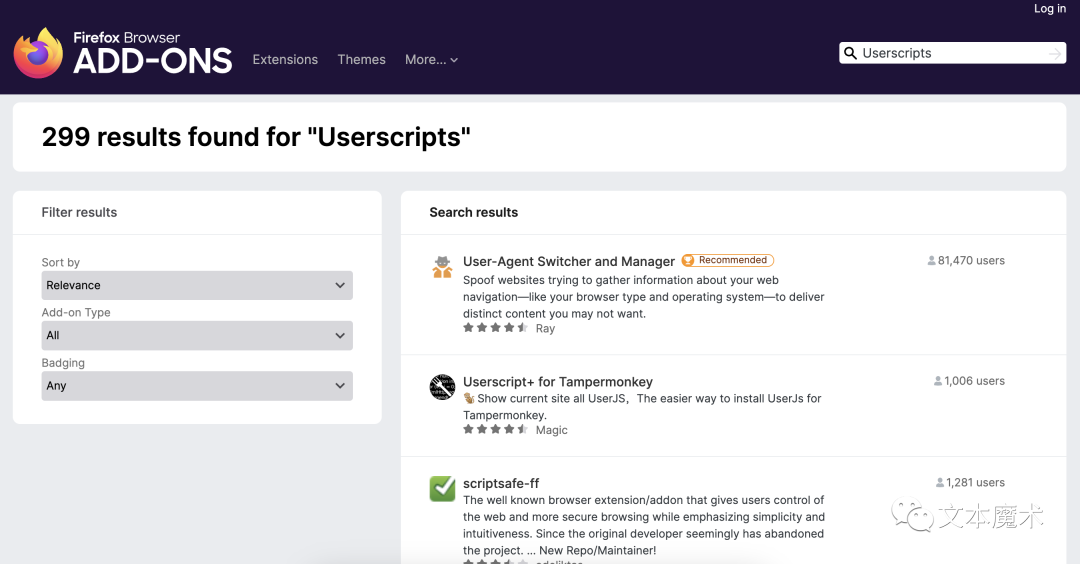This screenshot has width=1080, height=564.
Task: Click author name Ray
Action: 545,328
